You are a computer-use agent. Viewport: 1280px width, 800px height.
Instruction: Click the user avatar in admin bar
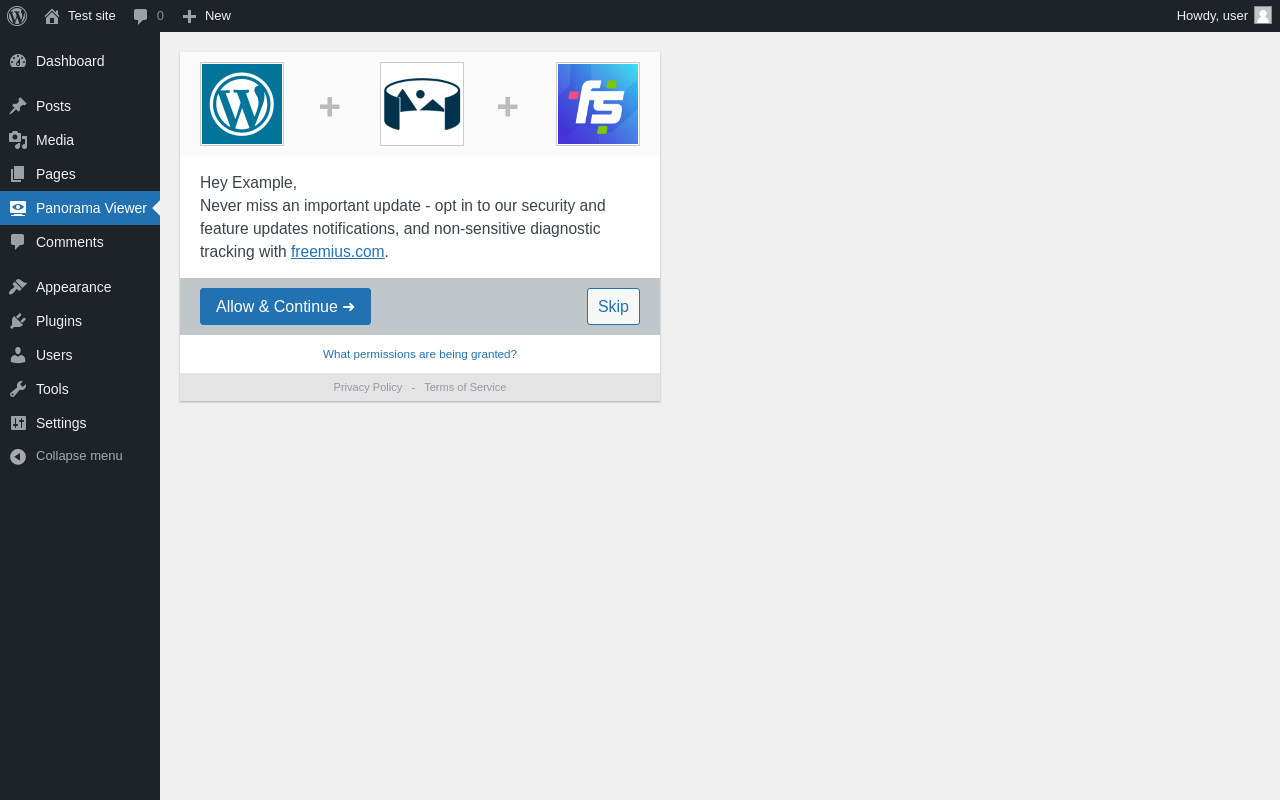1263,15
